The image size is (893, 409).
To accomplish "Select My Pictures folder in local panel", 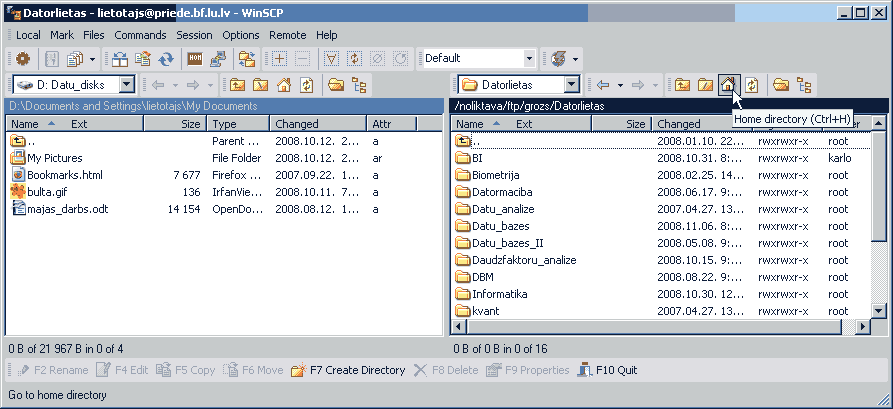I will (x=55, y=158).
